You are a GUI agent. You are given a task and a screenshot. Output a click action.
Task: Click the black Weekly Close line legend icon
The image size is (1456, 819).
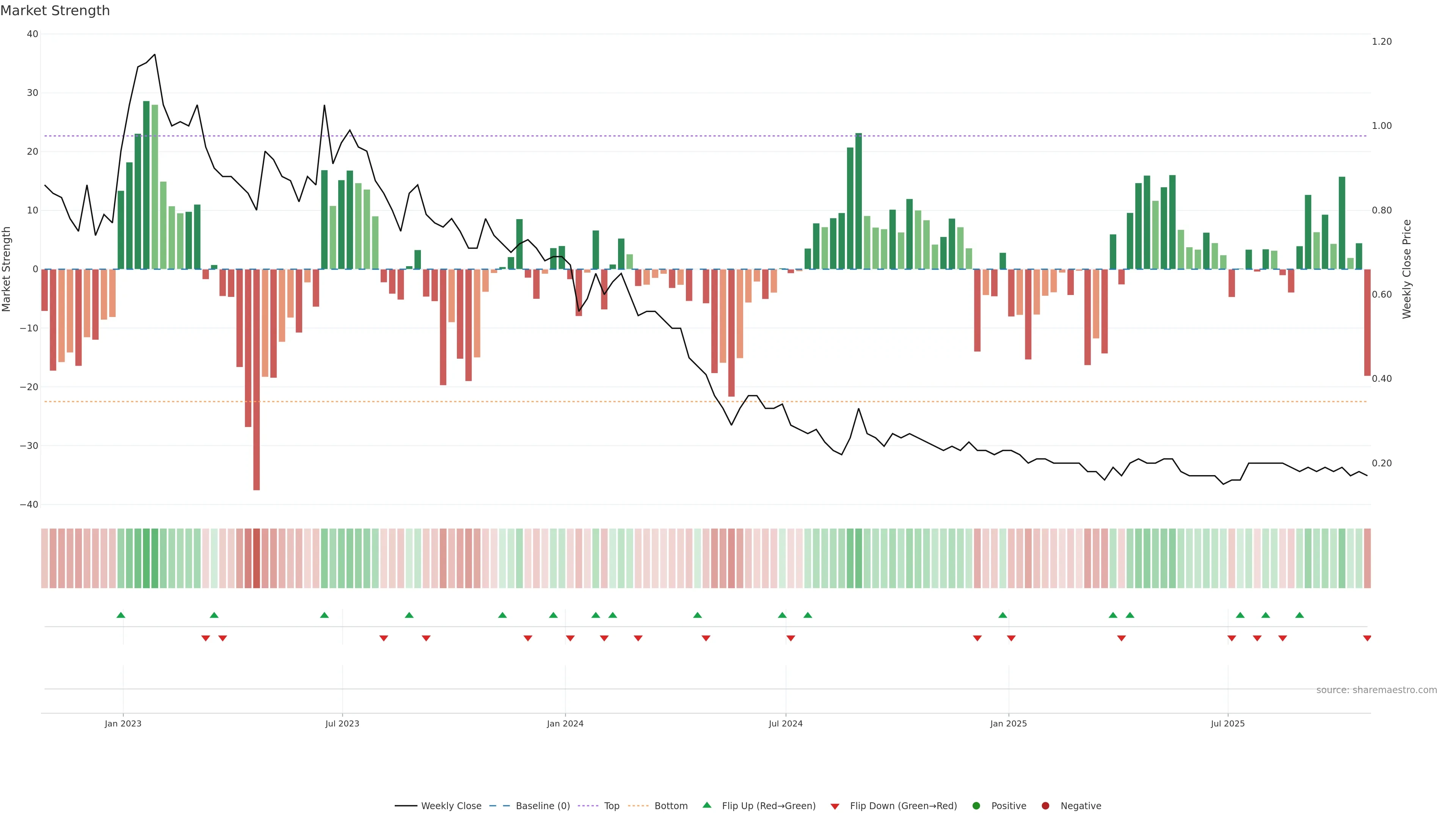click(406, 806)
